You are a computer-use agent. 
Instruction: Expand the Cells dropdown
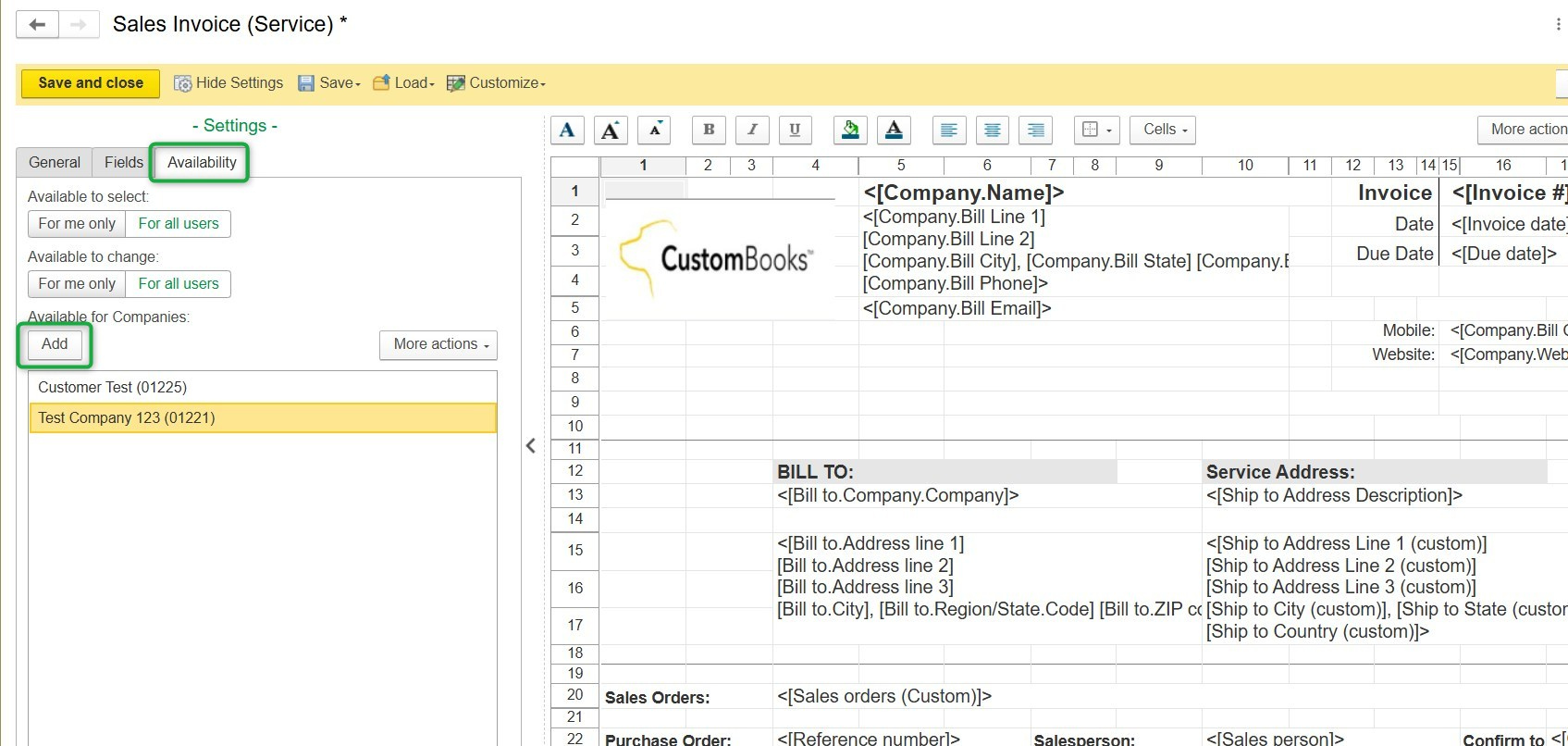click(x=1164, y=130)
